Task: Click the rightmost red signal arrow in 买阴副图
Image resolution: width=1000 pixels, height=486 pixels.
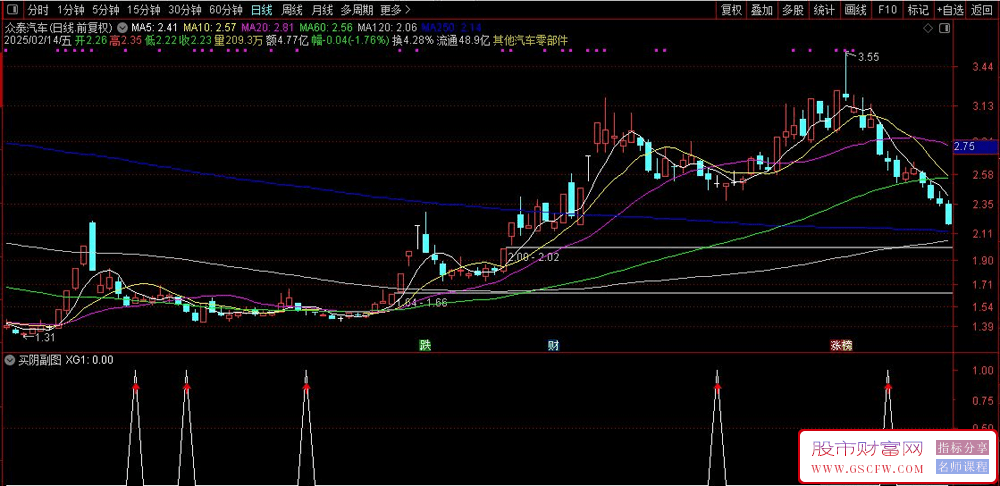Action: 888,387
